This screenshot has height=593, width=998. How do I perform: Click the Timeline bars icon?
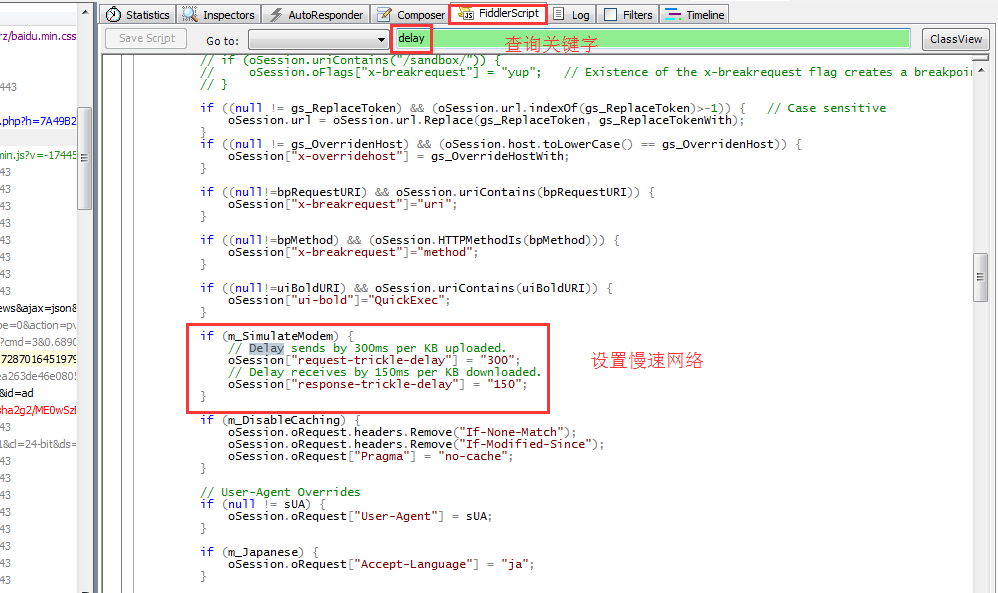tap(673, 15)
